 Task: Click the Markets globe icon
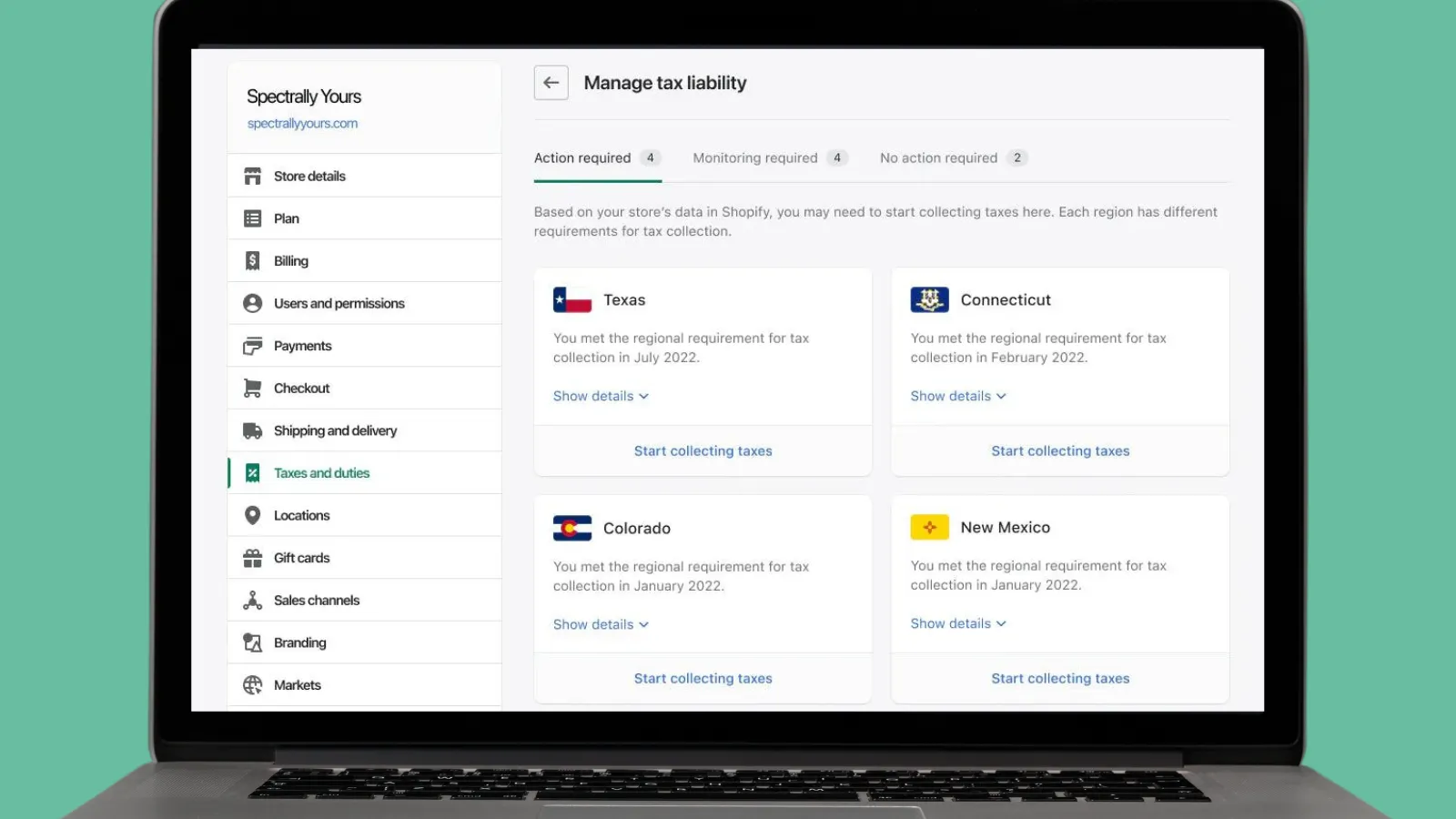[252, 685]
